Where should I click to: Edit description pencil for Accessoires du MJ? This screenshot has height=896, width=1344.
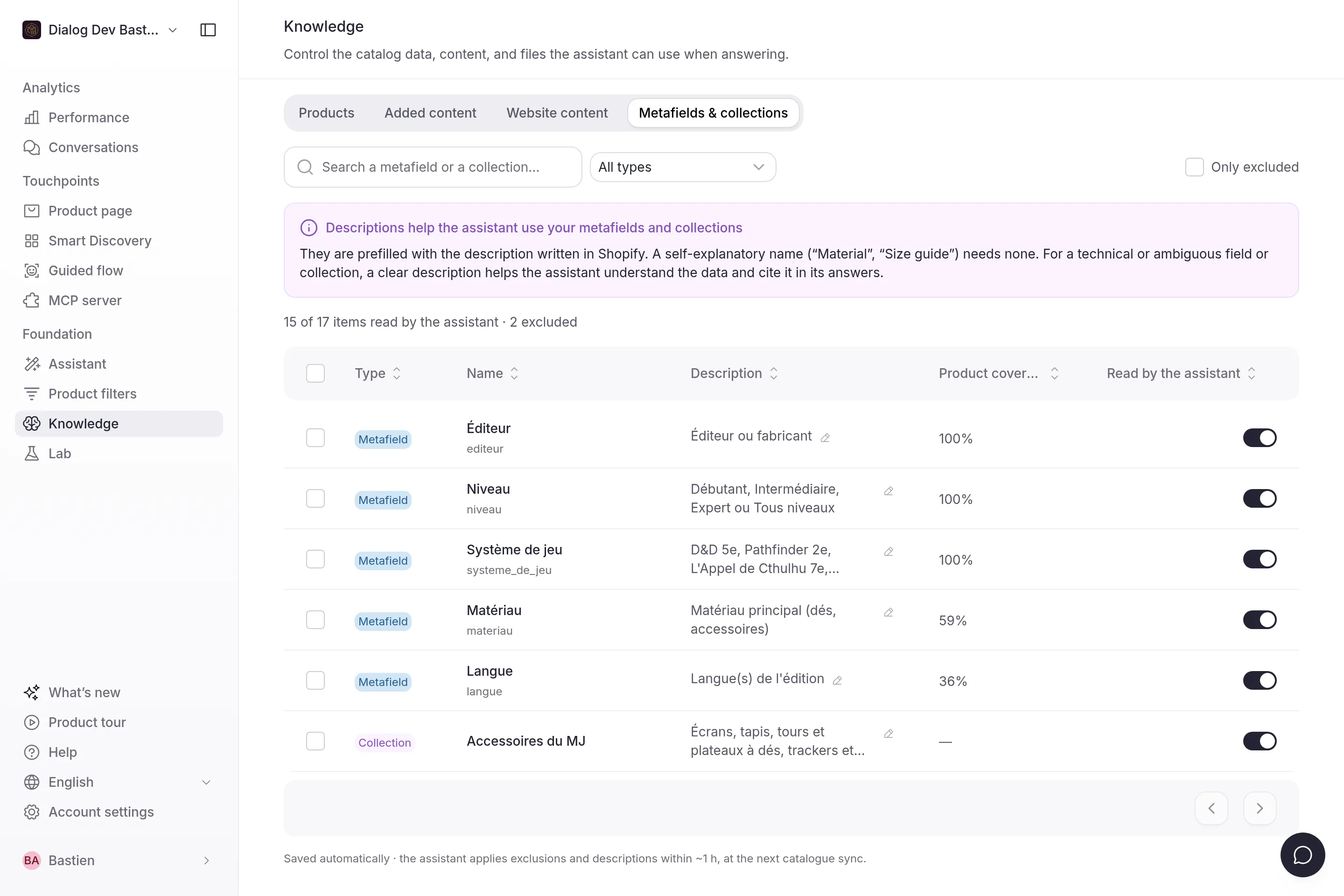click(889, 734)
